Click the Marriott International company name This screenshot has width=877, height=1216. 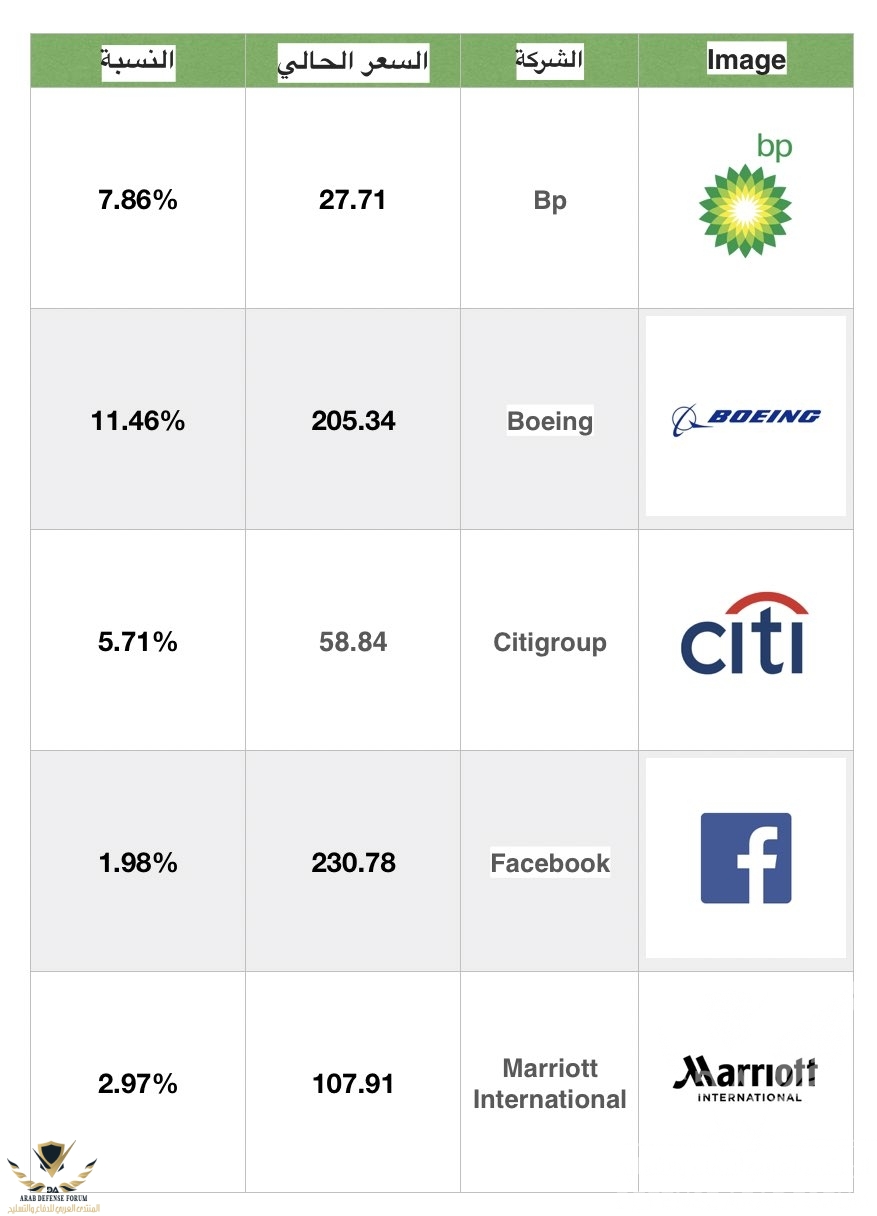[550, 1084]
